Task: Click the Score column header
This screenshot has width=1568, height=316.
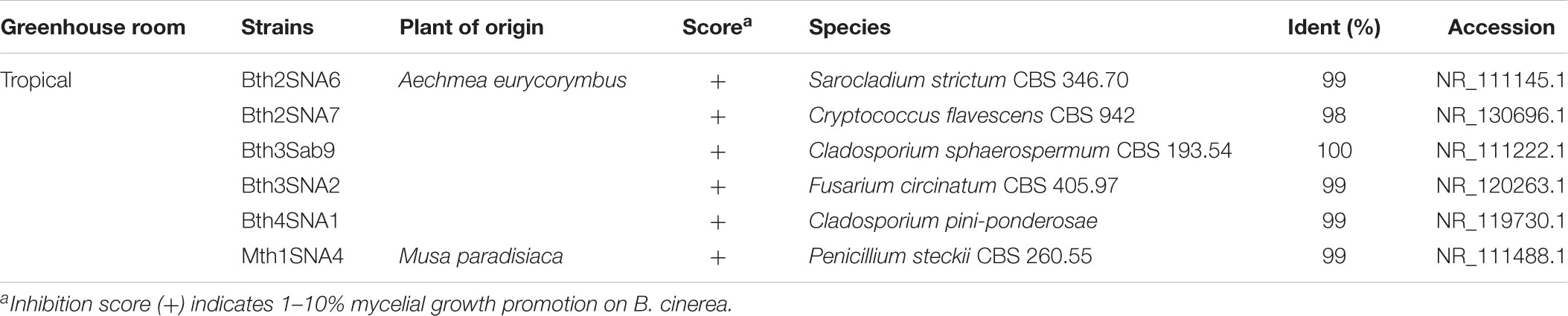Action: tap(717, 27)
